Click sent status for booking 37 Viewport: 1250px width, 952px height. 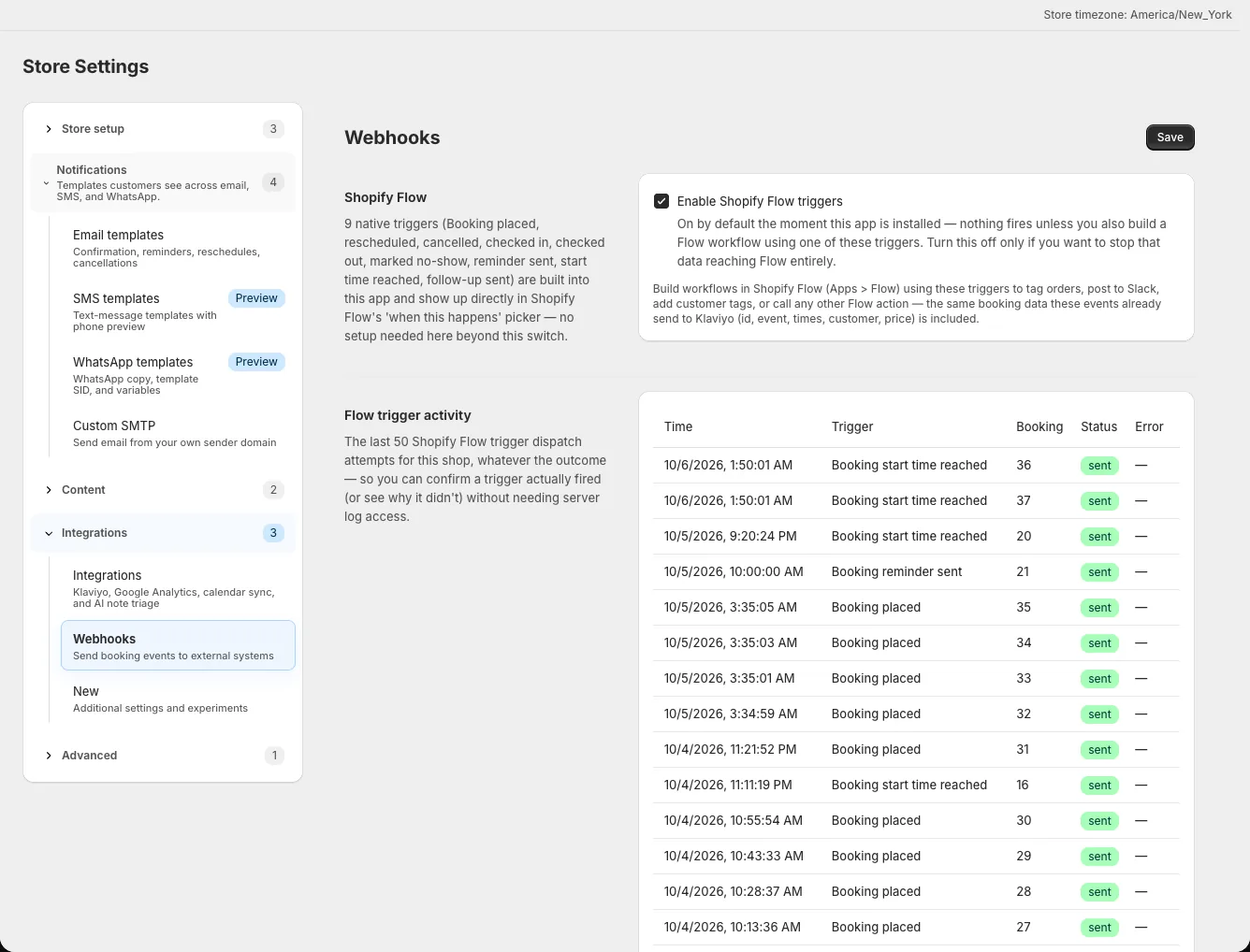click(x=1099, y=501)
